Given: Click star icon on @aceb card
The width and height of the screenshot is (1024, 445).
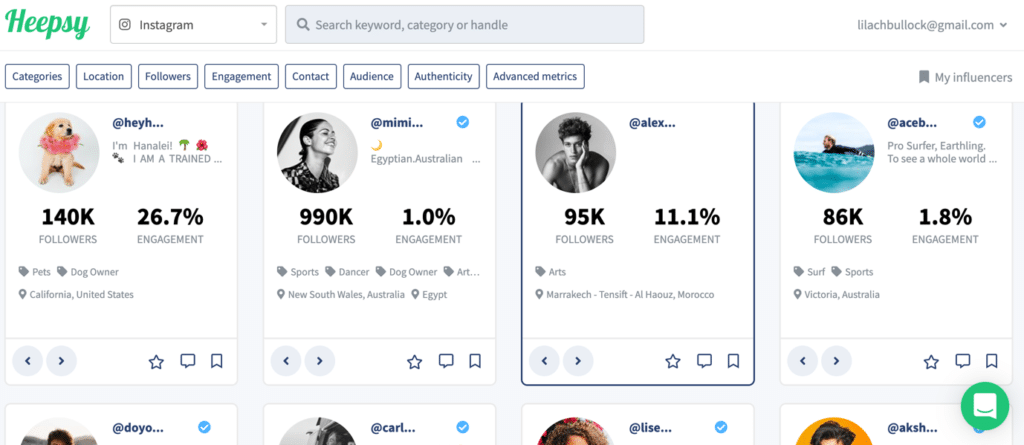Looking at the screenshot, I should click(x=931, y=361).
